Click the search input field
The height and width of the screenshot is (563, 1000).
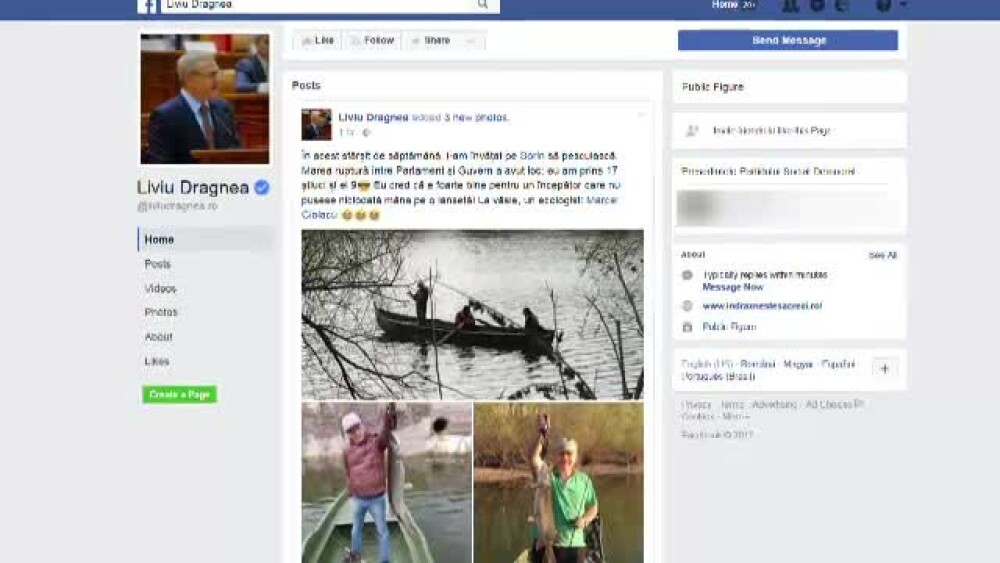(318, 5)
